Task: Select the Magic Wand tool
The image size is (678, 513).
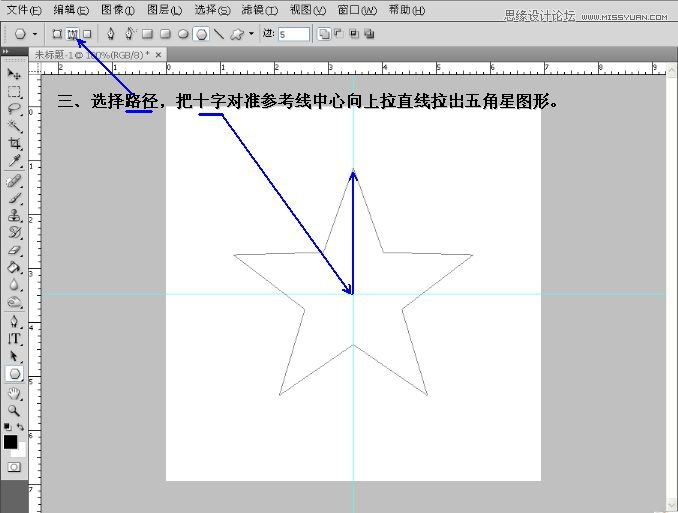Action: [x=14, y=126]
